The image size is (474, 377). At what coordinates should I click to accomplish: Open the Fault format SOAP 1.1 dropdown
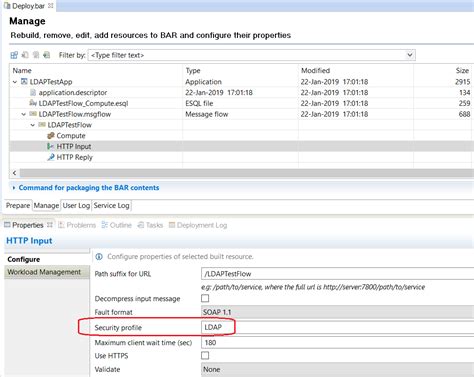coord(337,312)
